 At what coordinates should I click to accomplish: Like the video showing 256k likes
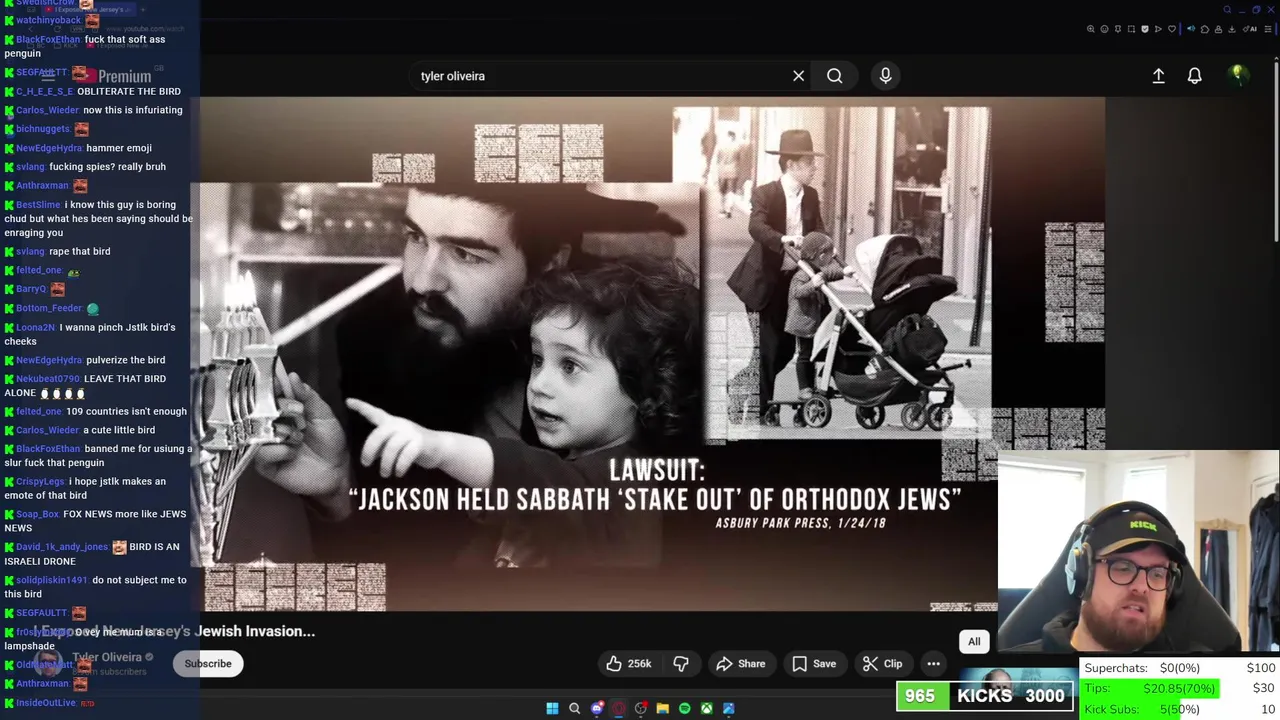pos(628,663)
